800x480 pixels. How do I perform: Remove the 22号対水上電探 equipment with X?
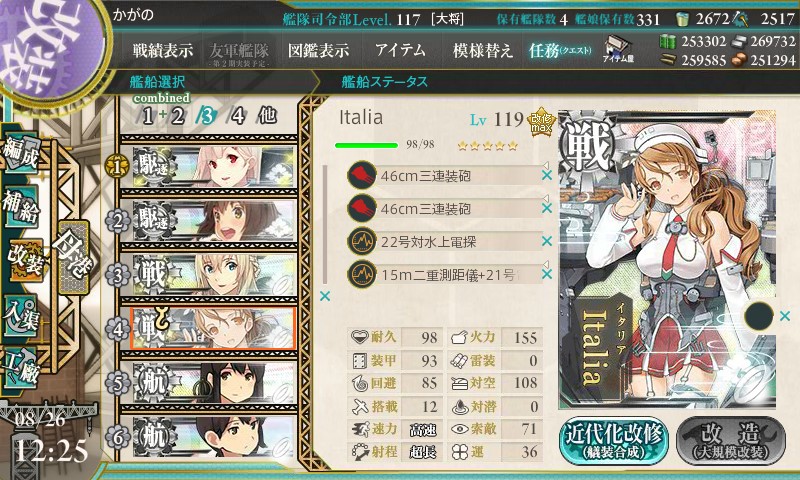click(547, 241)
